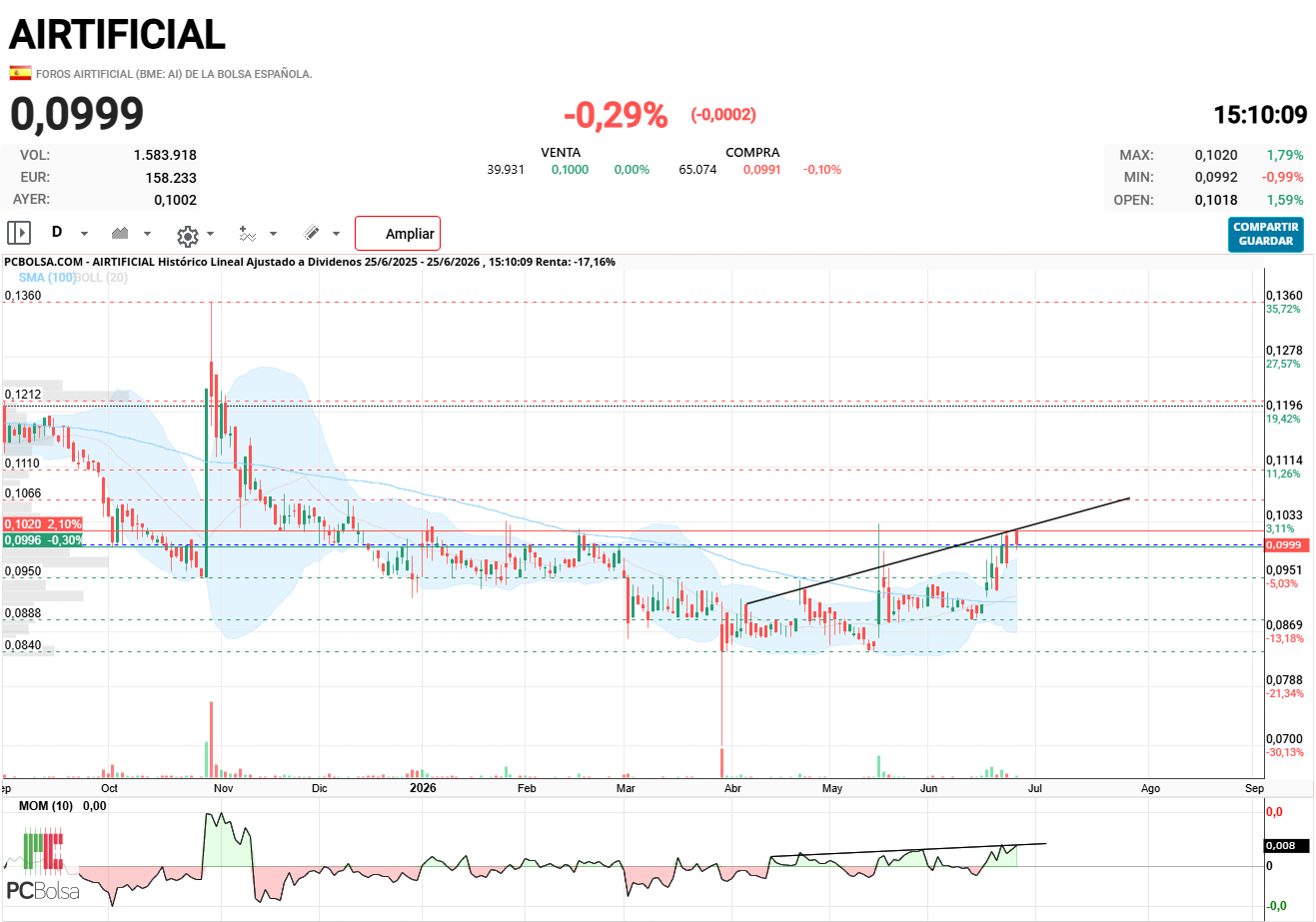Image resolution: width=1316 pixels, height=922 pixels.
Task: Click the current price 0,0999 headline
Action: tap(77, 114)
